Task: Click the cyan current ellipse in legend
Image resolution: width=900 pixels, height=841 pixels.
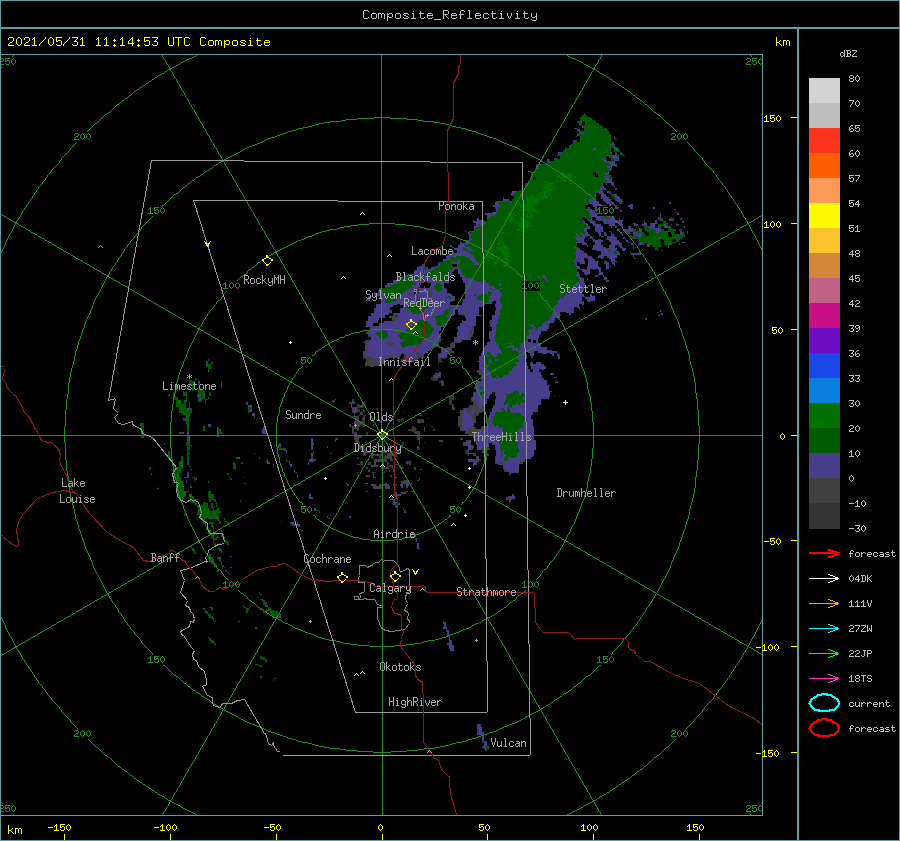Action: point(824,703)
